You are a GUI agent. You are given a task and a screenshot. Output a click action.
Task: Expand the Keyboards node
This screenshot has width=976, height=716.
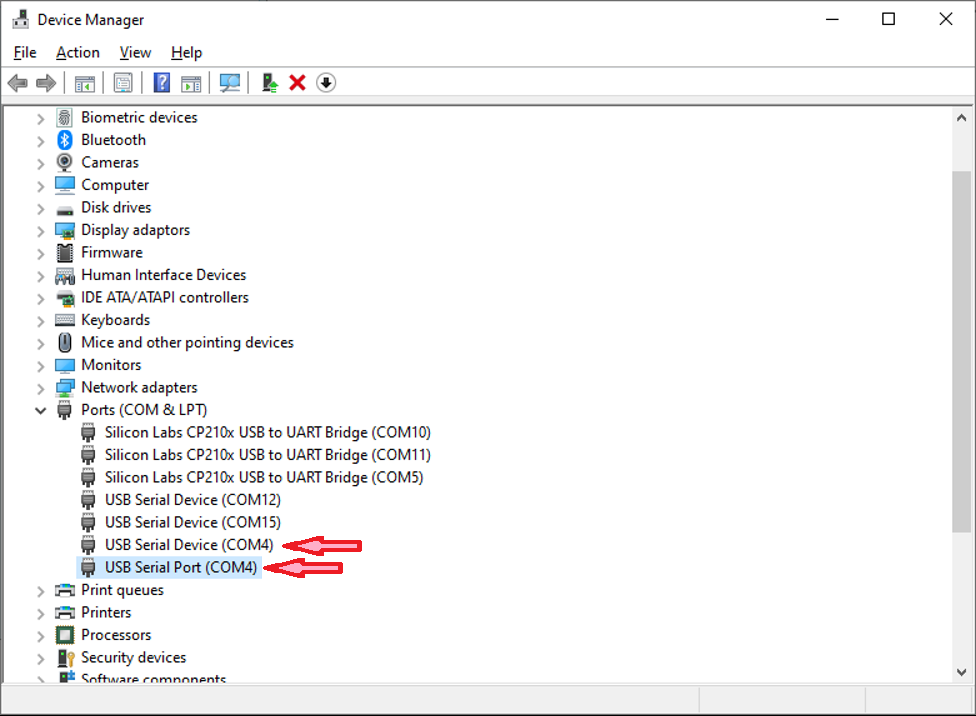40,321
